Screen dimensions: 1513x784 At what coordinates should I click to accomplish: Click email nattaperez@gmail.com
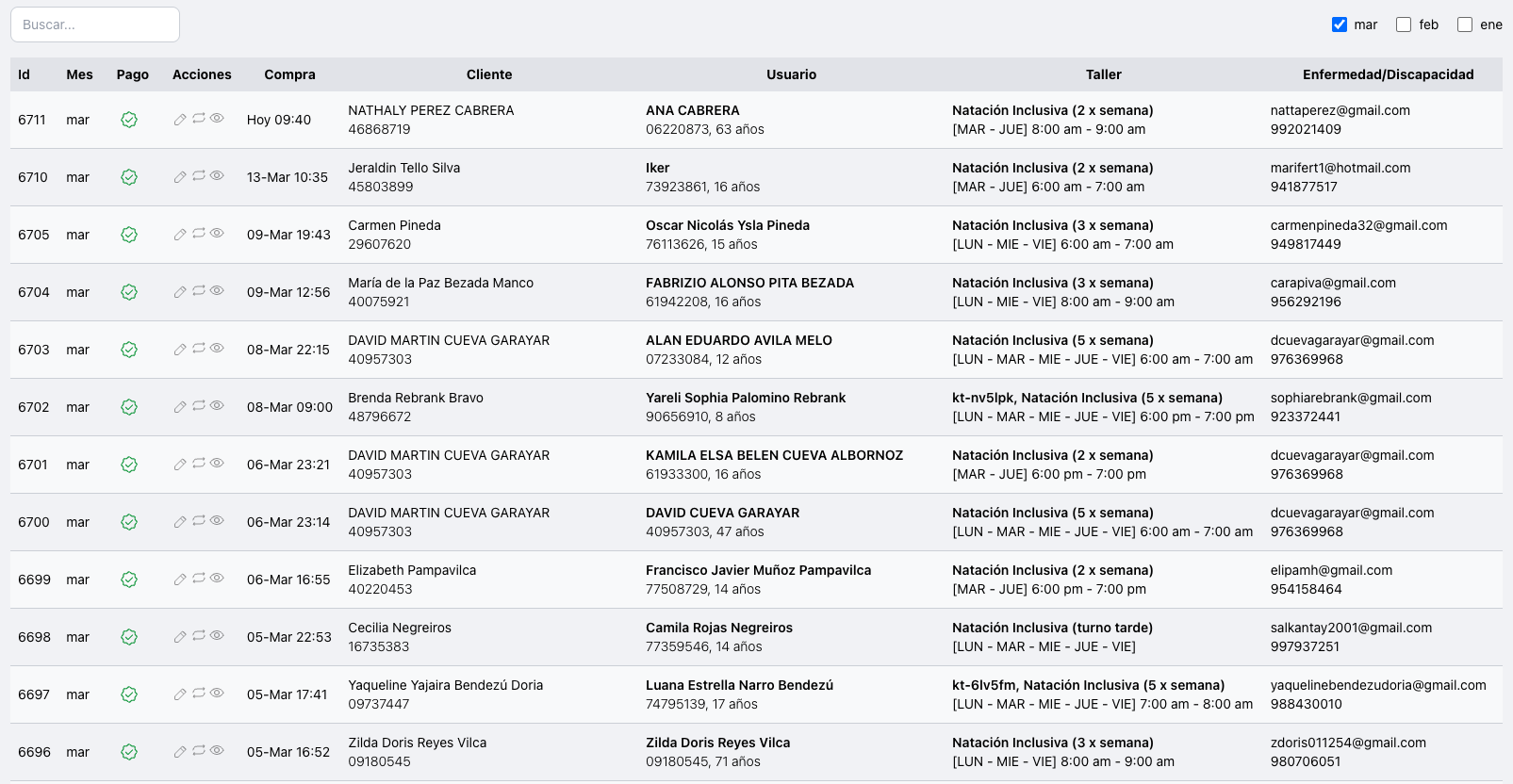point(1340,110)
